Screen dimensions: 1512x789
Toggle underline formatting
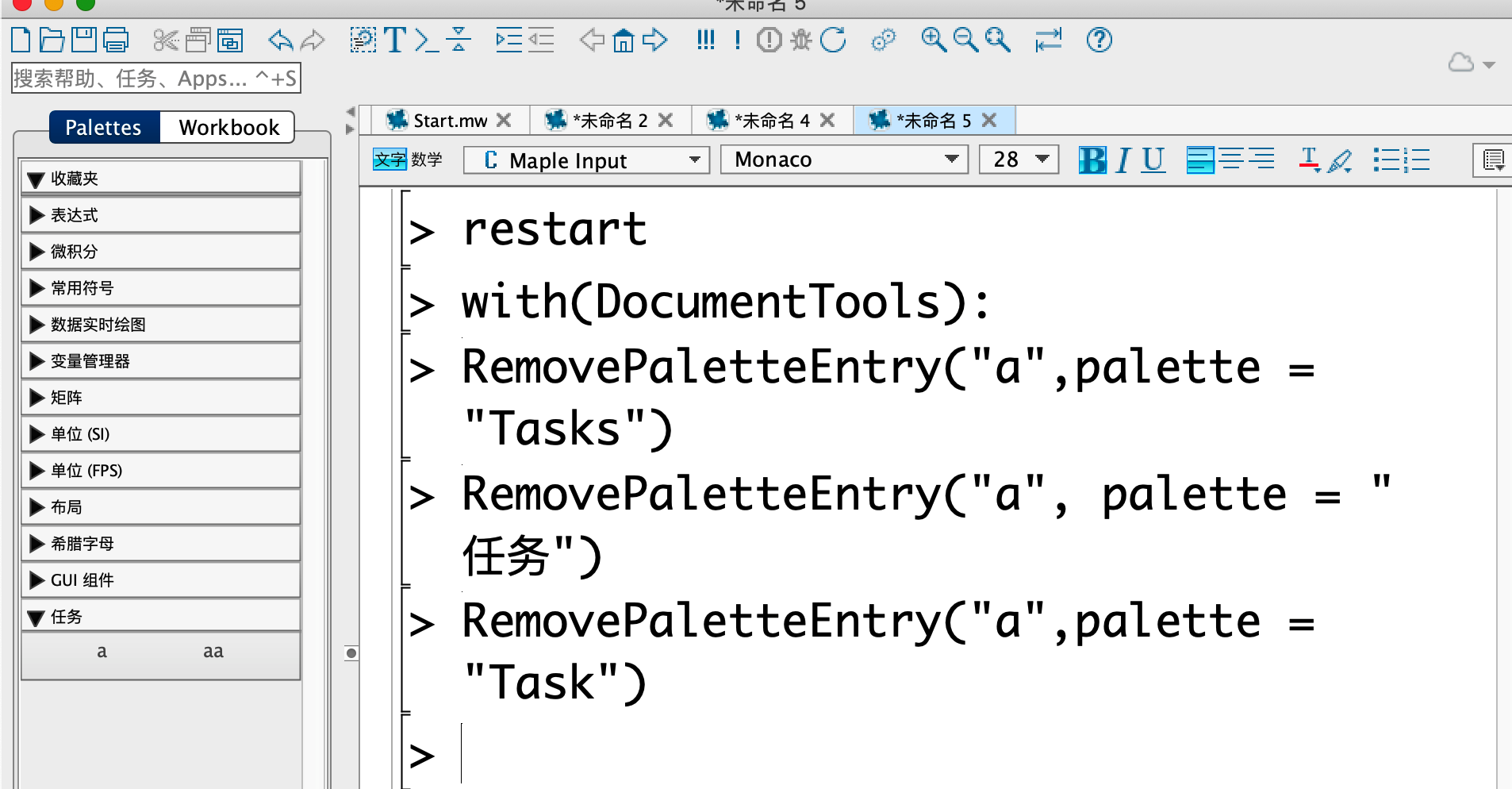[1153, 160]
